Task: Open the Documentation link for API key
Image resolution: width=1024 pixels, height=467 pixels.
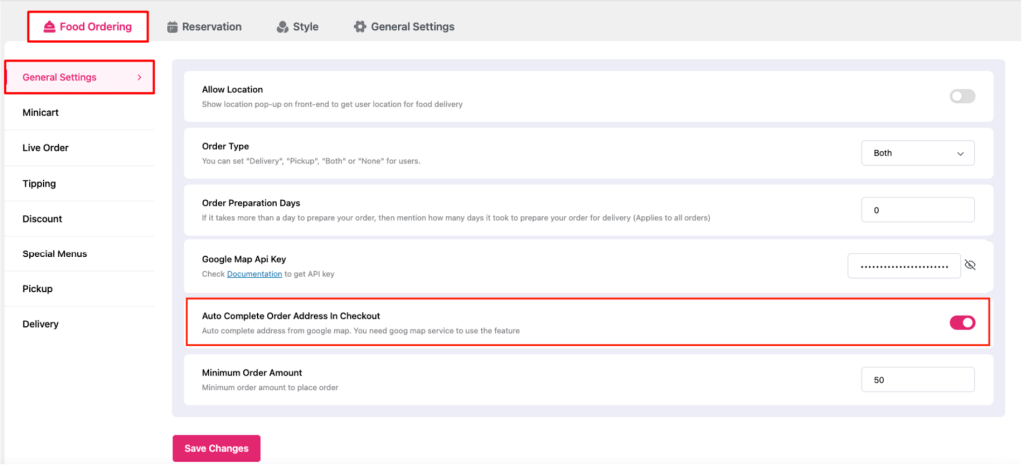Action: click(255, 274)
